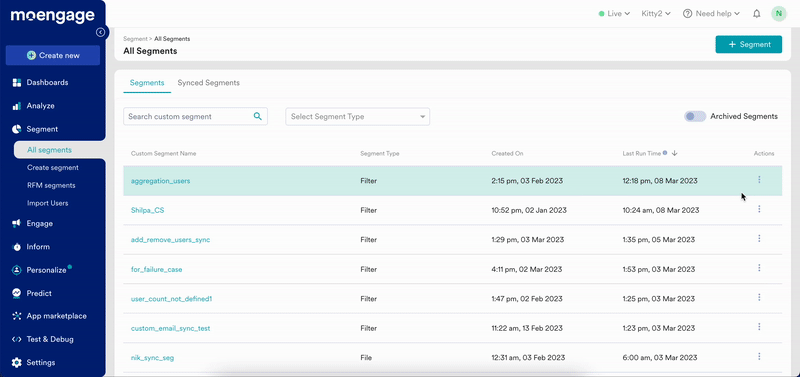800x377 pixels.
Task: Click the Create new button
Action: [53, 55]
